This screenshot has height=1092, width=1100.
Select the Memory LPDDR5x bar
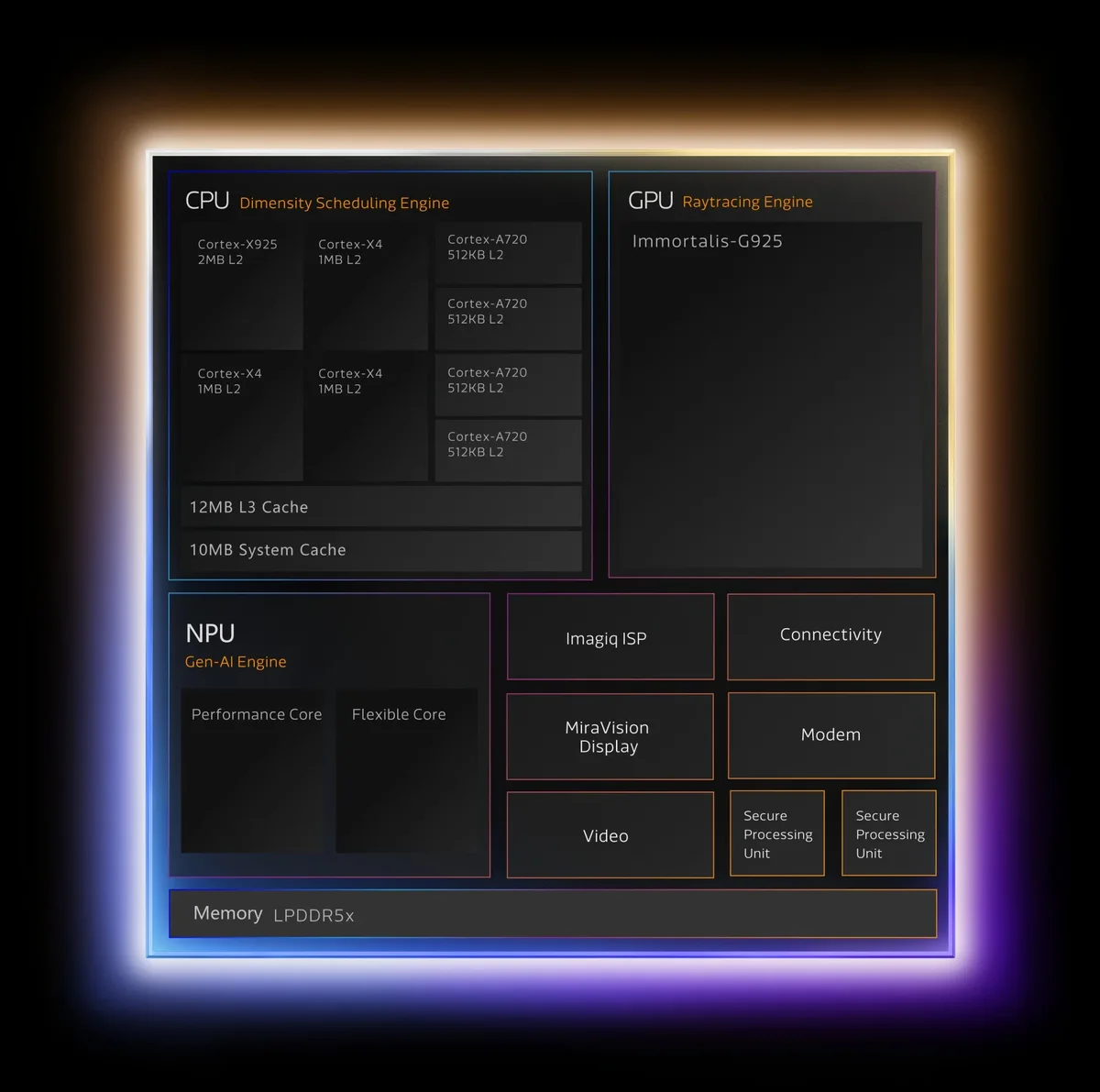point(553,914)
